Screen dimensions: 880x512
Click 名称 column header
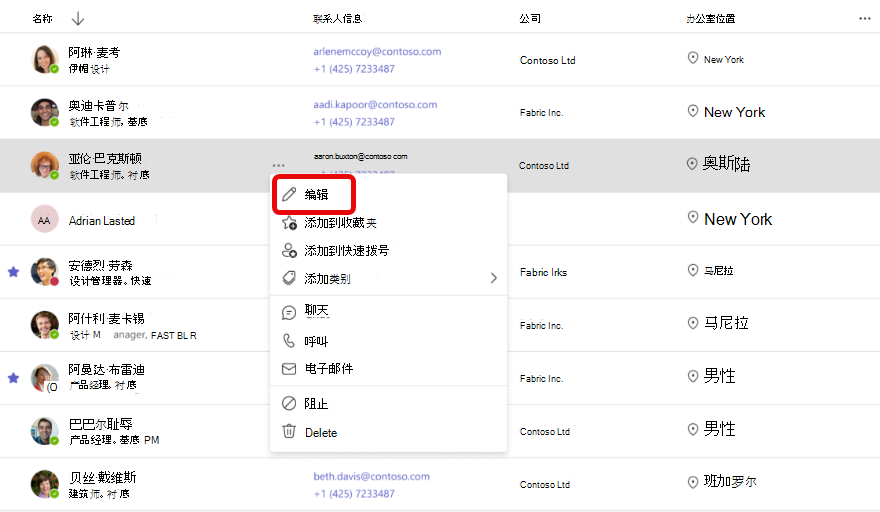42,19
